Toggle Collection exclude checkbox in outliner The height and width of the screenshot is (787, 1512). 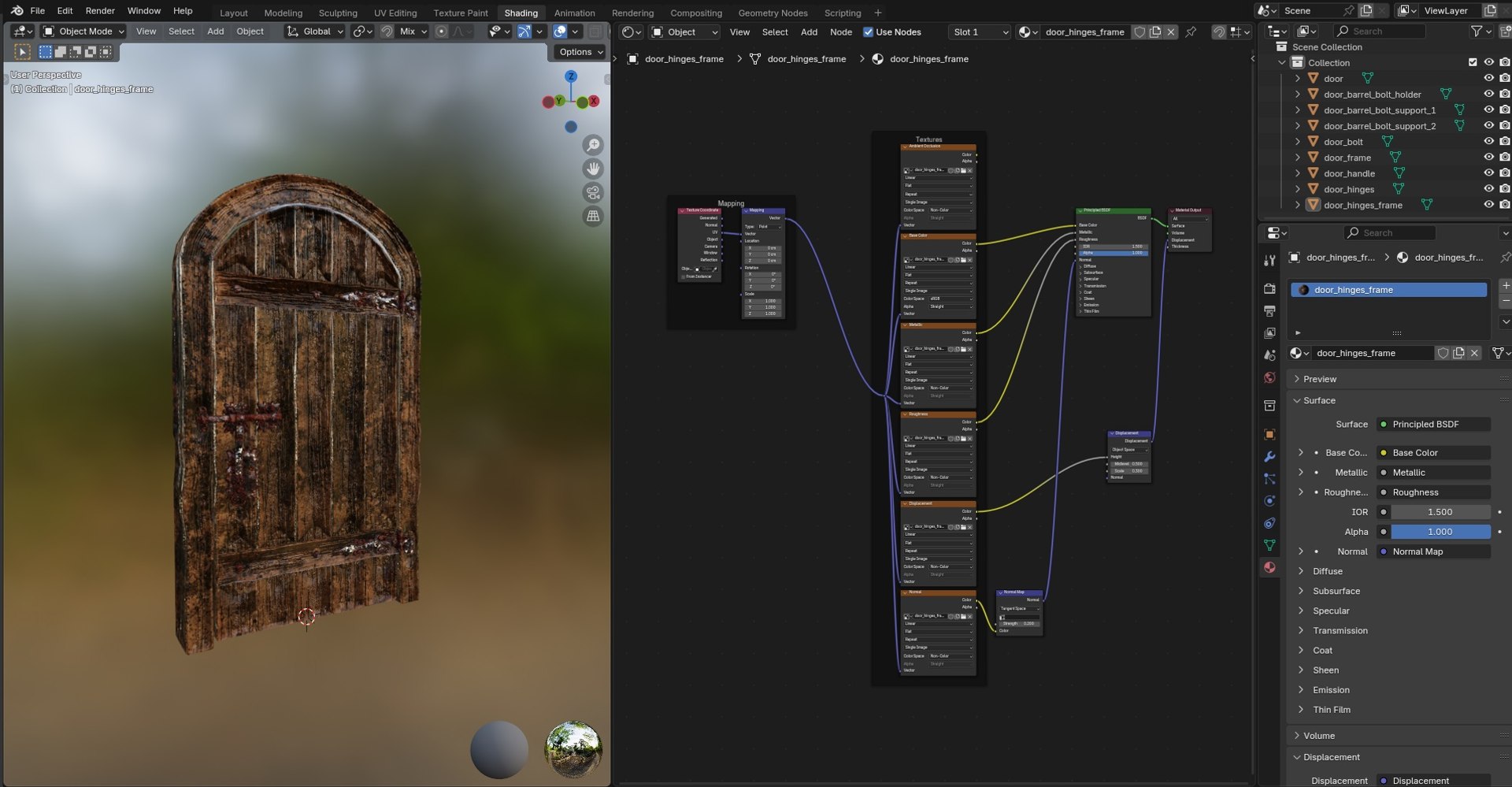click(x=1473, y=62)
